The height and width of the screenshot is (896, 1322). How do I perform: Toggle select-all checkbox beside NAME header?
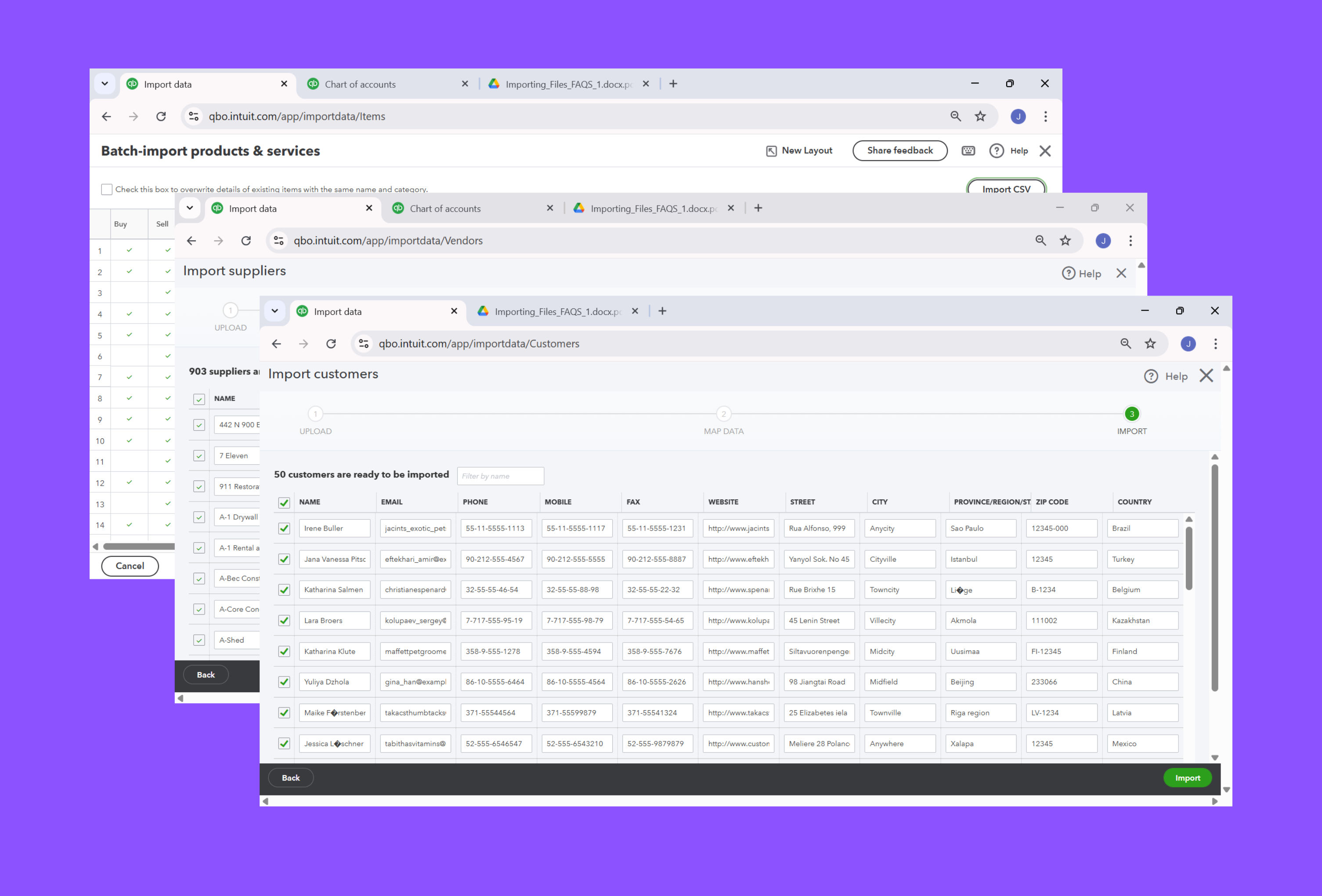[284, 502]
